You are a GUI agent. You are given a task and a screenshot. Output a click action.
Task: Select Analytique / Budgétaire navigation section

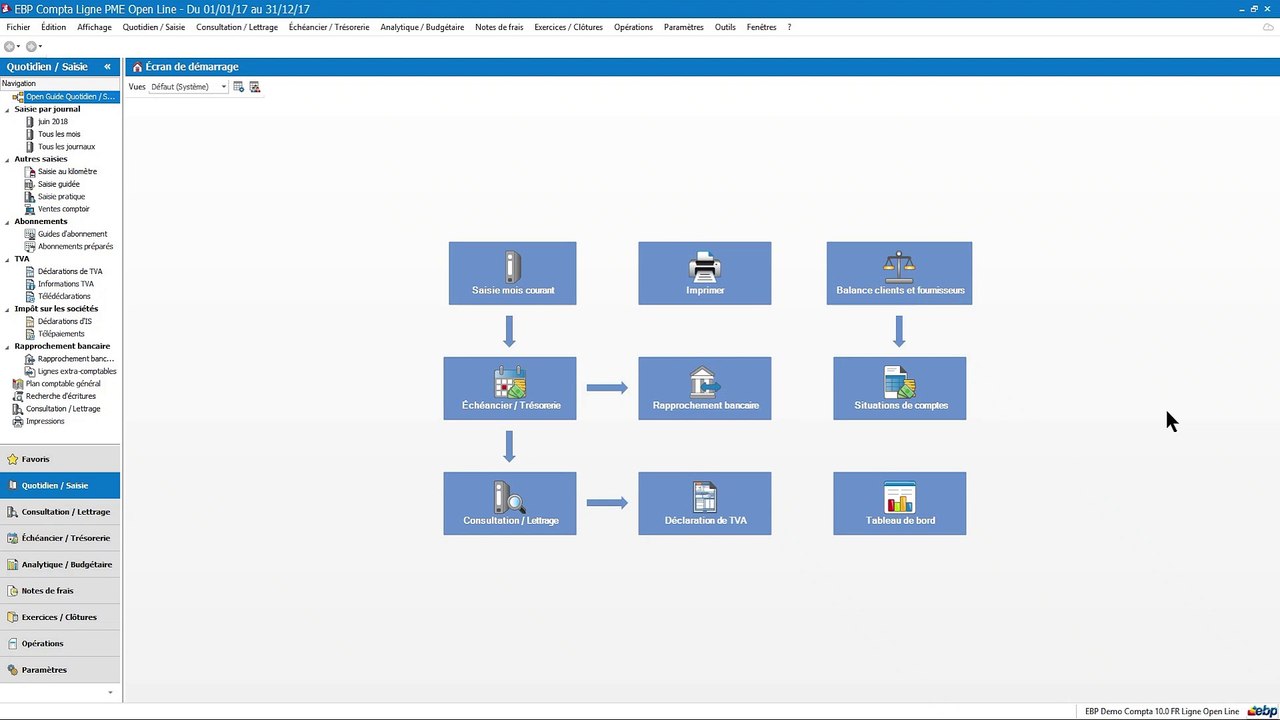(x=60, y=564)
